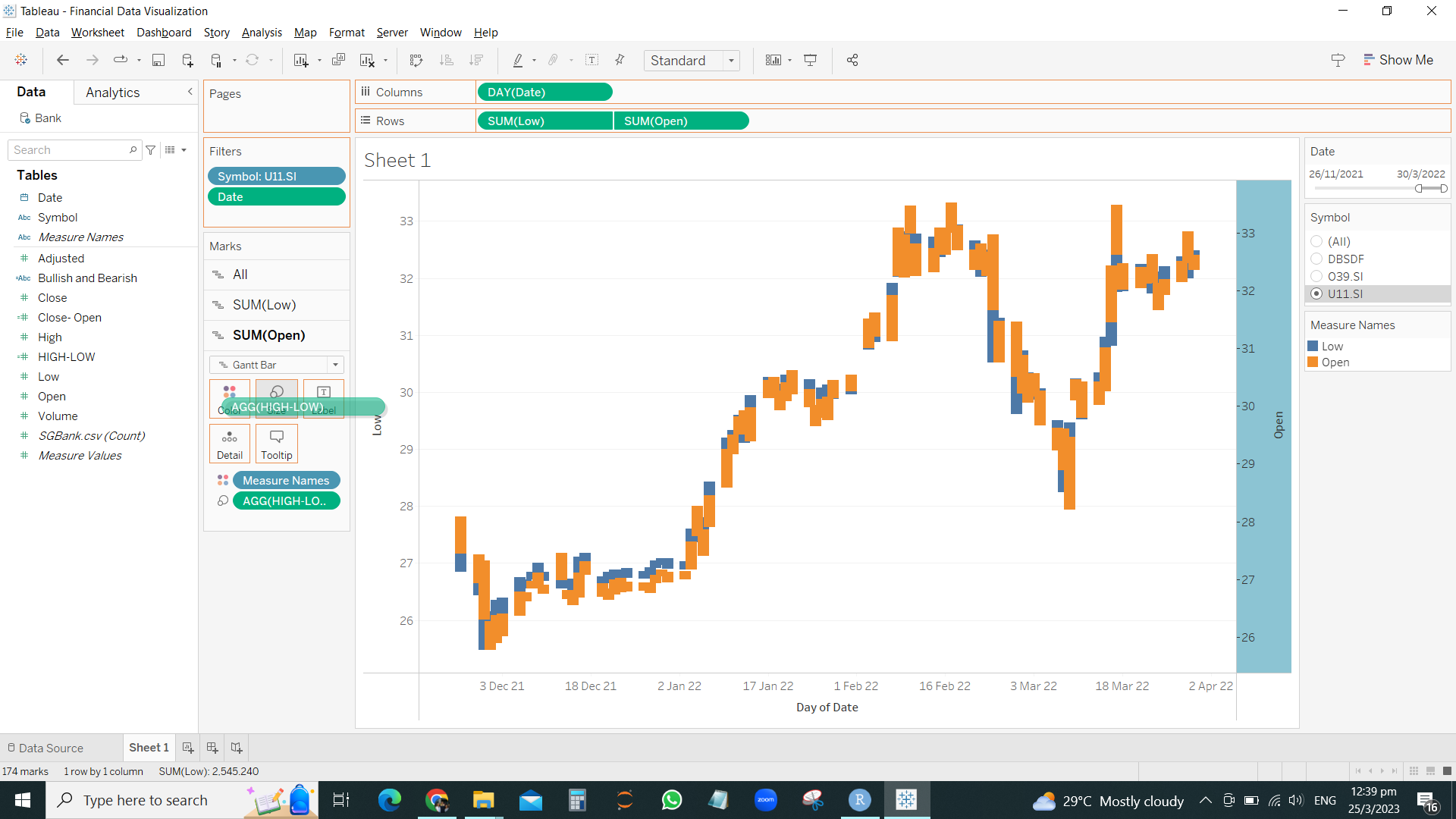
Task: Collapse the Data pane with the arrow
Action: click(x=190, y=92)
